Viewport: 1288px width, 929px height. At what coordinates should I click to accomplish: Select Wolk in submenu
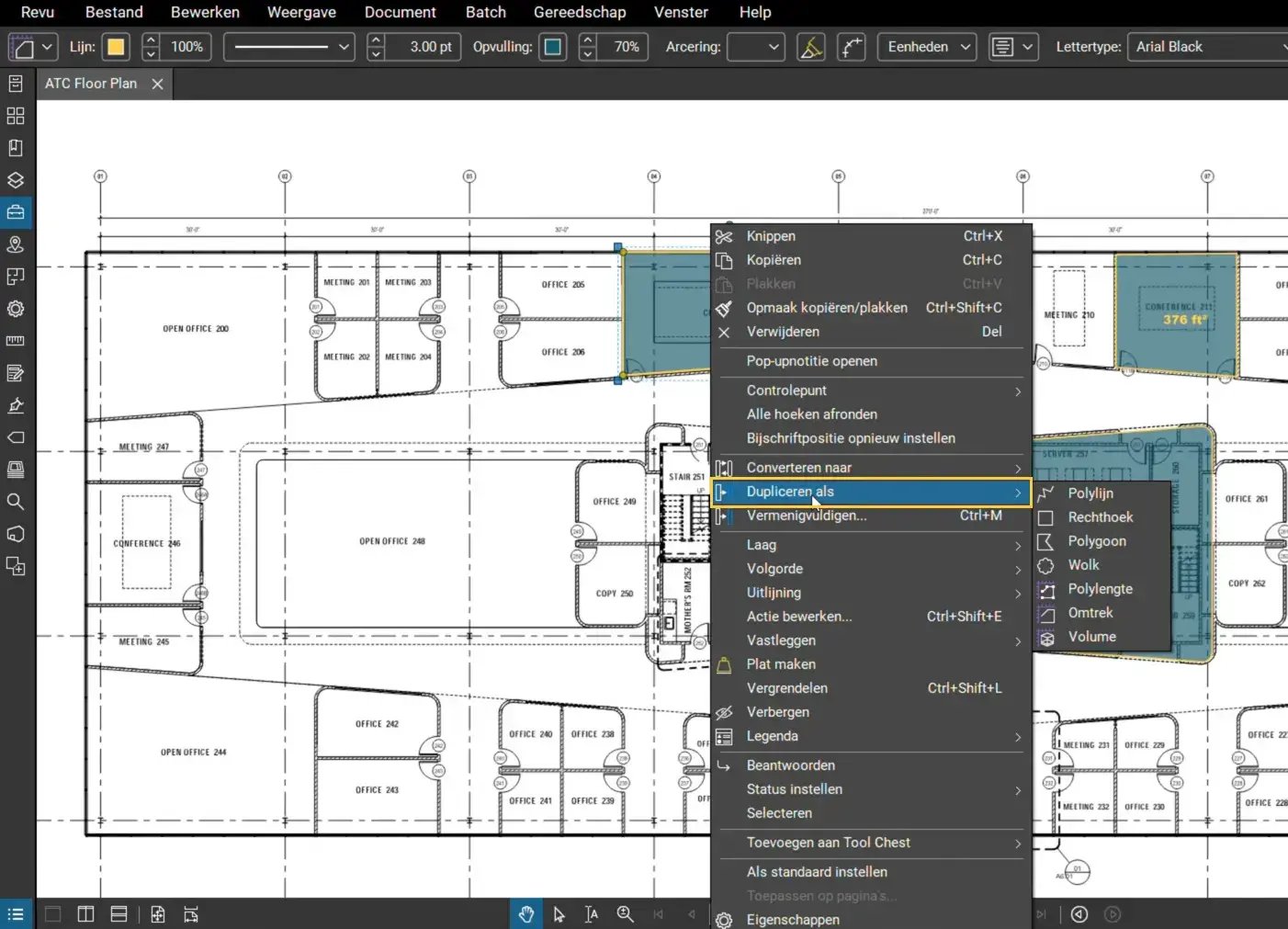pos(1102,565)
